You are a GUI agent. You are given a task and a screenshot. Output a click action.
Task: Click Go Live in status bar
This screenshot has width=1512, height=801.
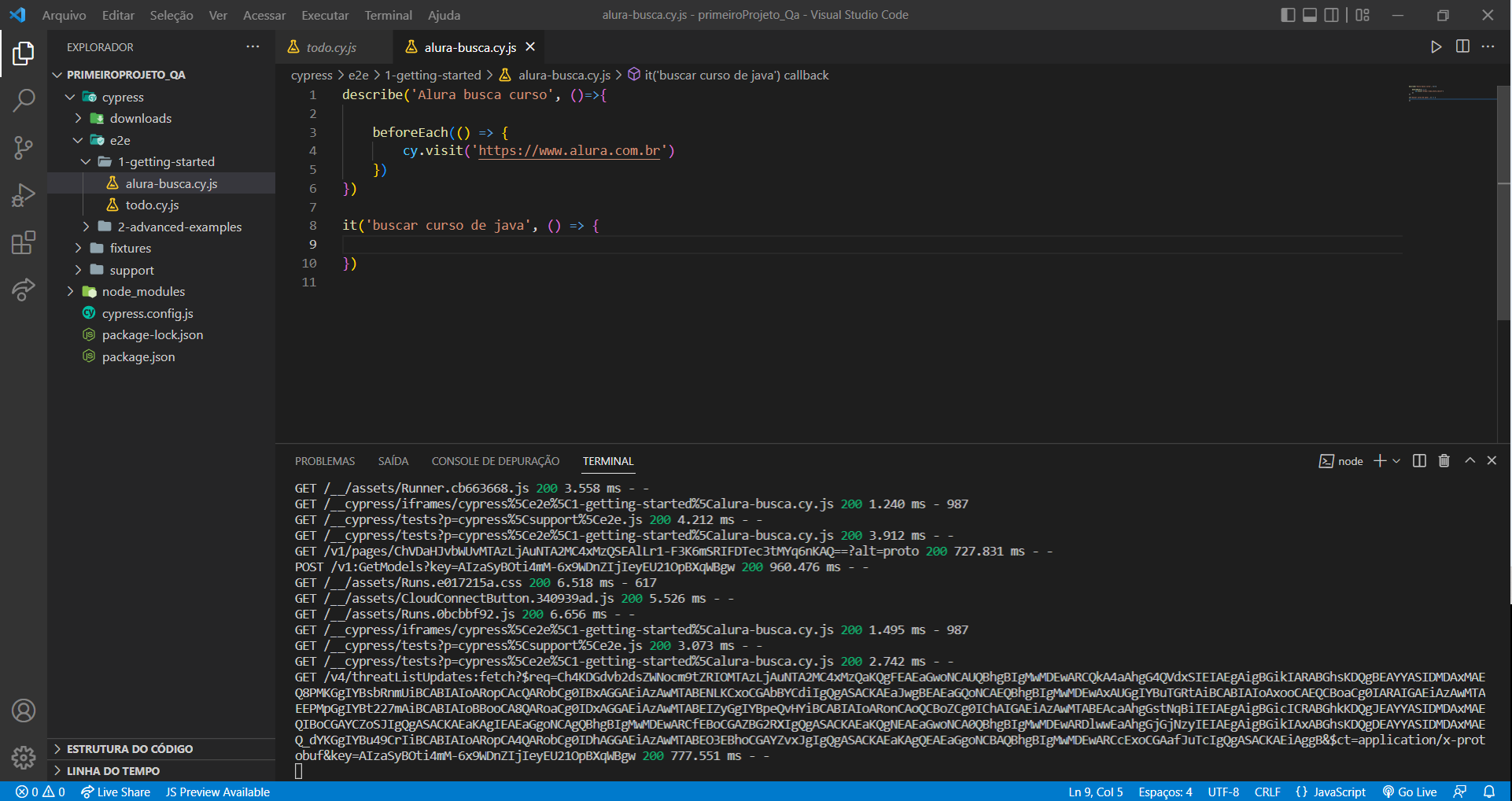click(x=1409, y=792)
